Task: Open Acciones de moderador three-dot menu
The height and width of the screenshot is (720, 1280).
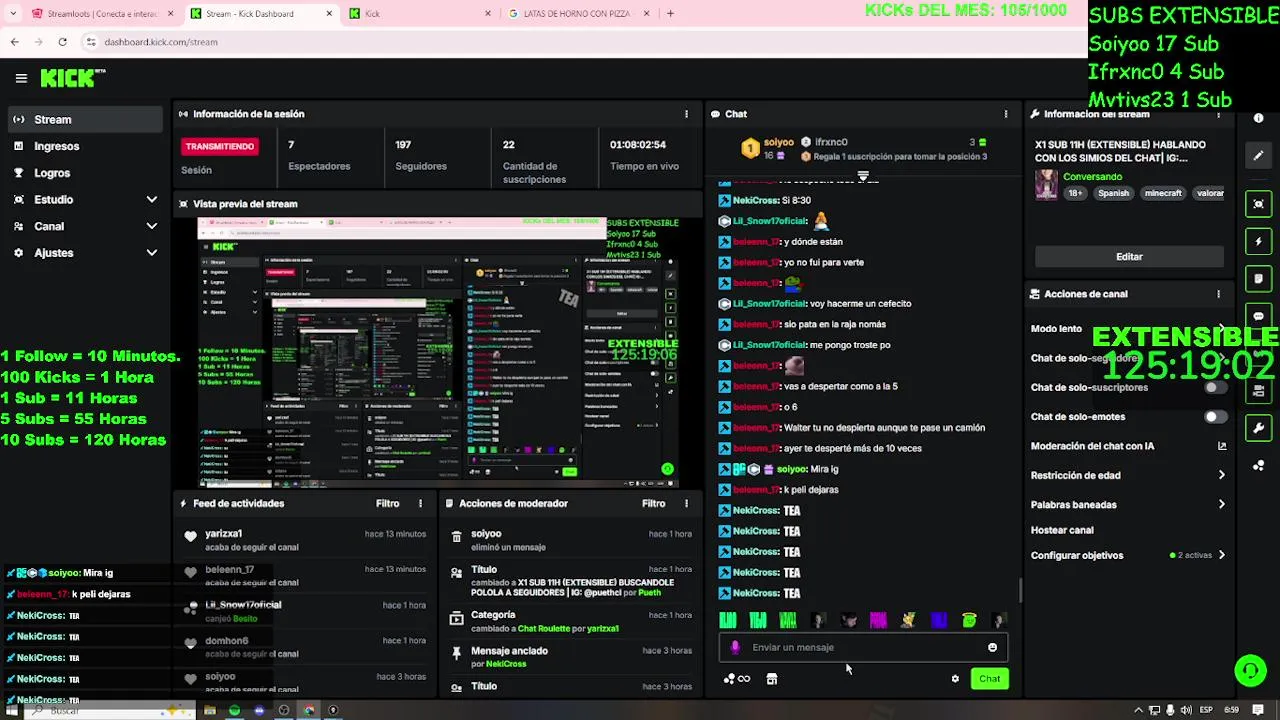Action: tap(686, 504)
